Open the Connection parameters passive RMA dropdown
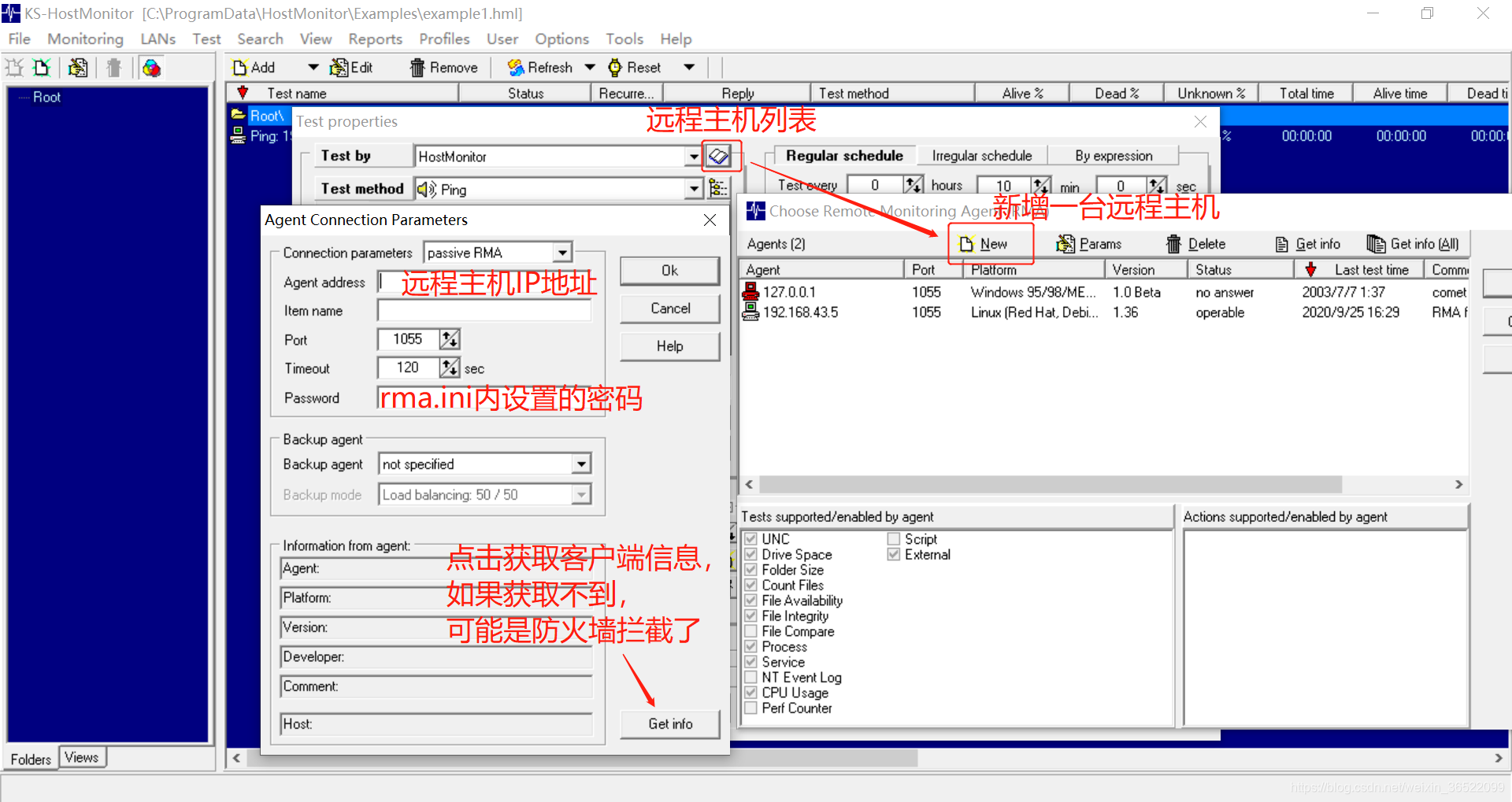The height and width of the screenshot is (802, 1512). pos(561,253)
